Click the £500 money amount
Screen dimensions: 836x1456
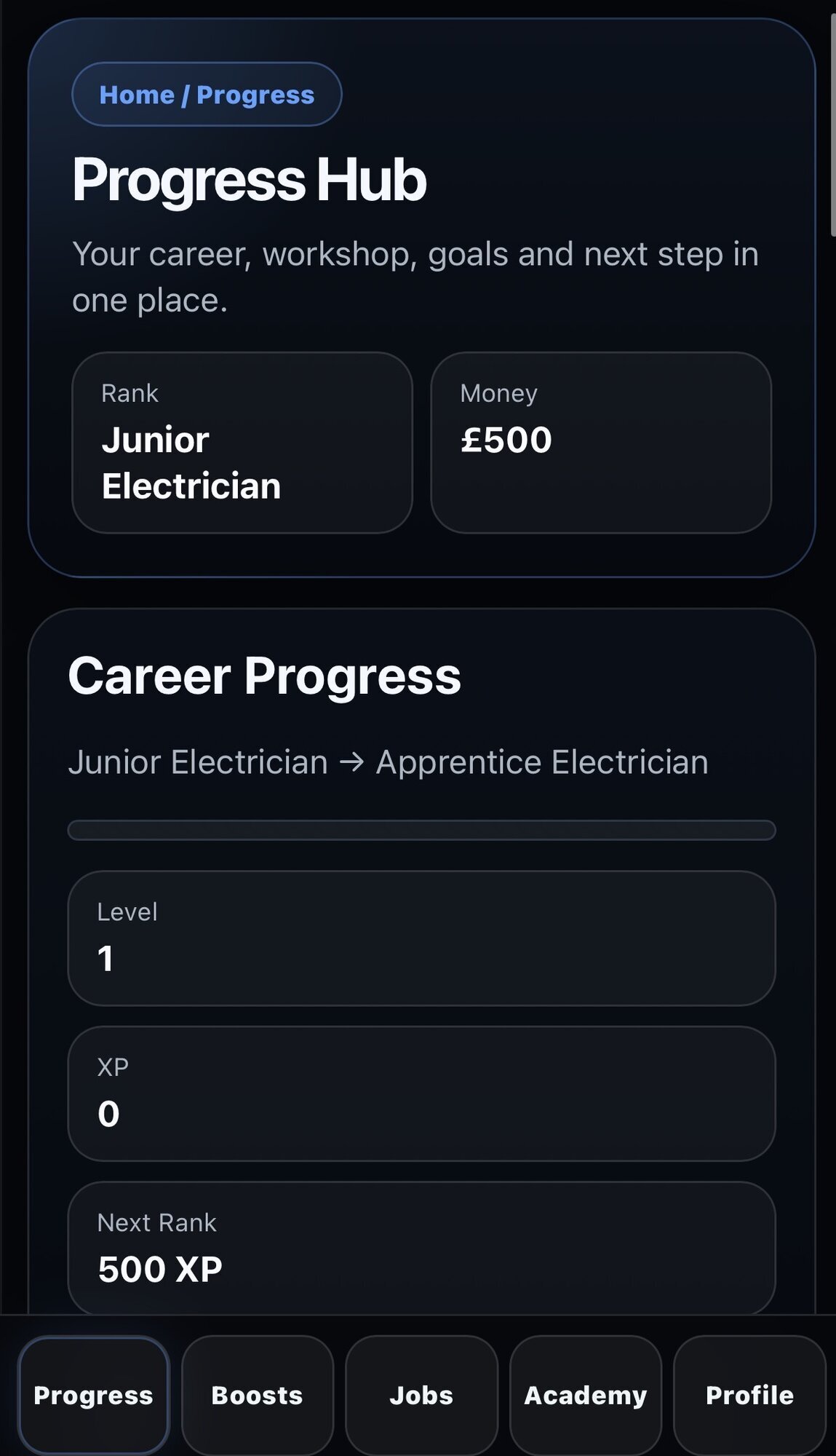(x=506, y=440)
